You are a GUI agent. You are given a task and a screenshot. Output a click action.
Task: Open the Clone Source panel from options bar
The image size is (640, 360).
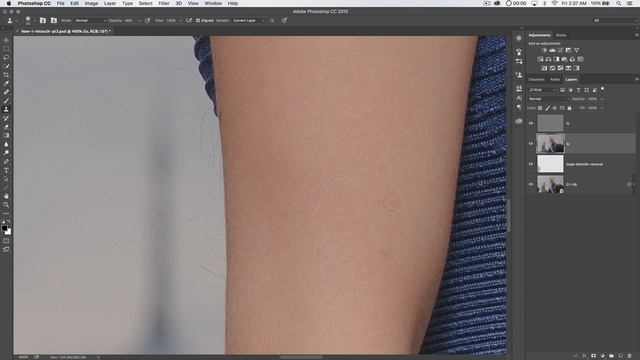coord(53,20)
